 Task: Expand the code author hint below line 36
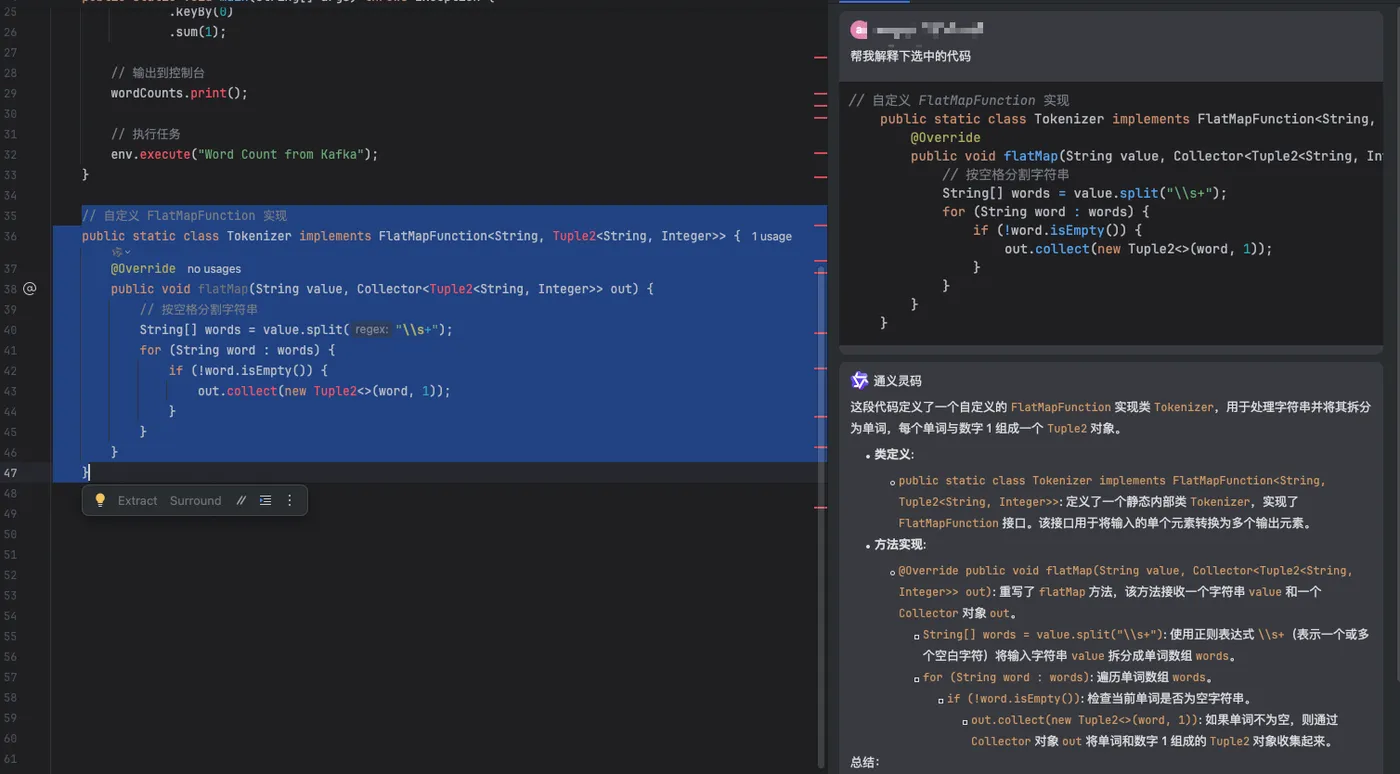click(121, 252)
